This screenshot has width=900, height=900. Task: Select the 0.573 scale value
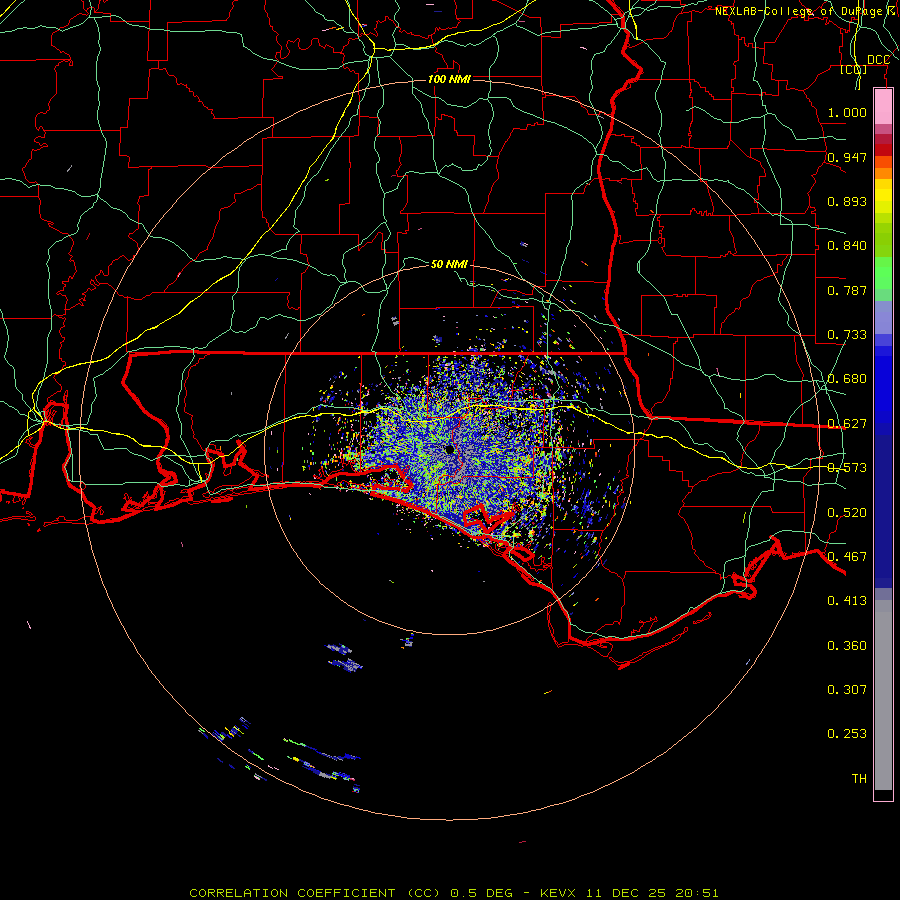(847, 468)
